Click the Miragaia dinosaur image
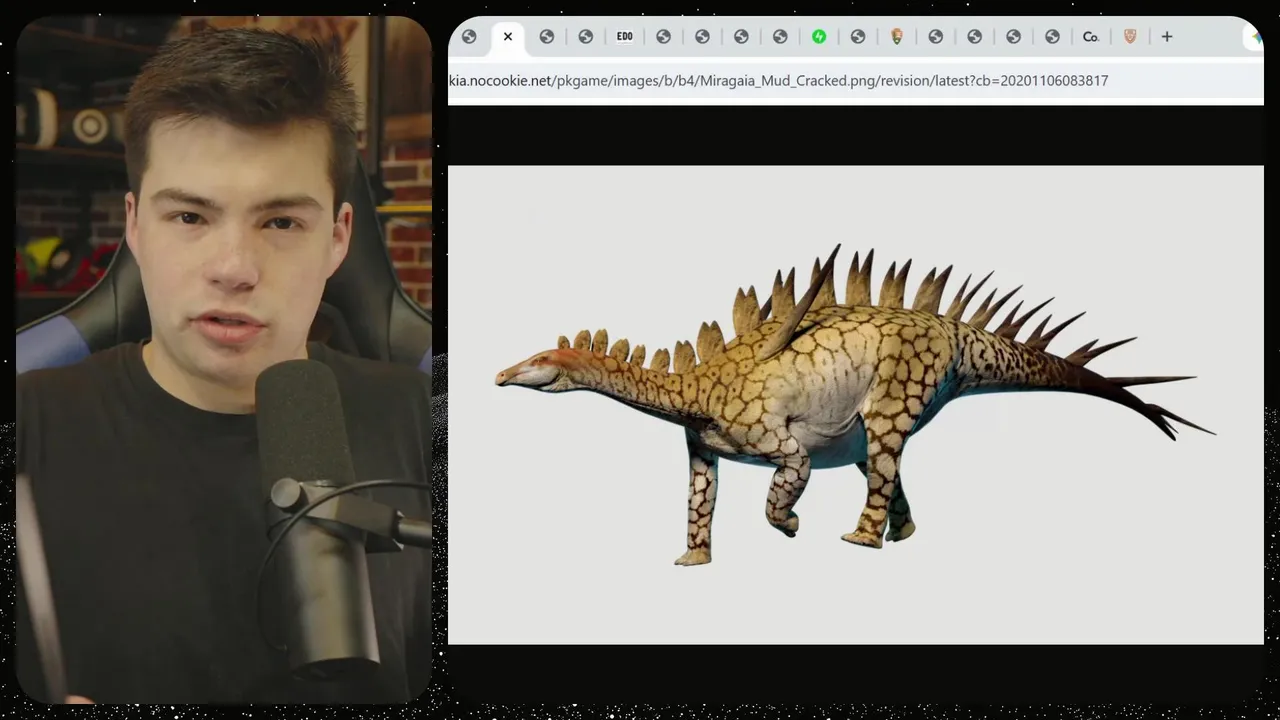This screenshot has height=720, width=1280. point(856,405)
